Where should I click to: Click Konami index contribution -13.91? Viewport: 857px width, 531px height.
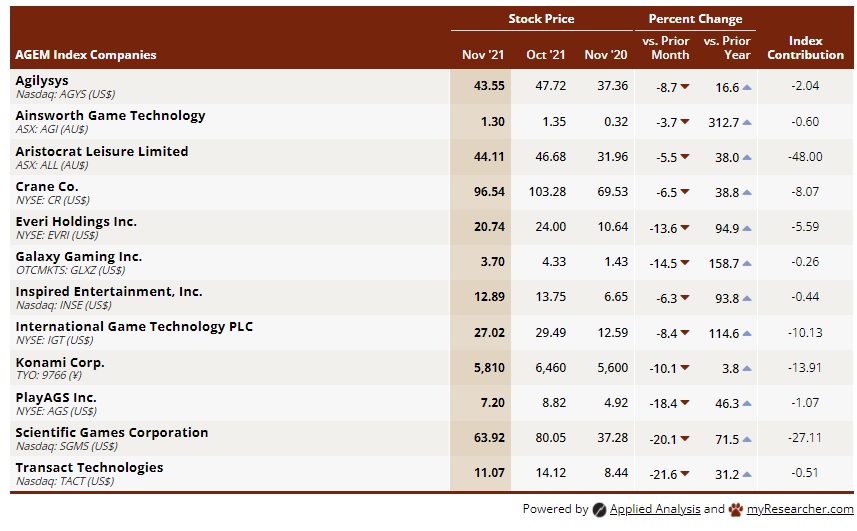point(805,368)
